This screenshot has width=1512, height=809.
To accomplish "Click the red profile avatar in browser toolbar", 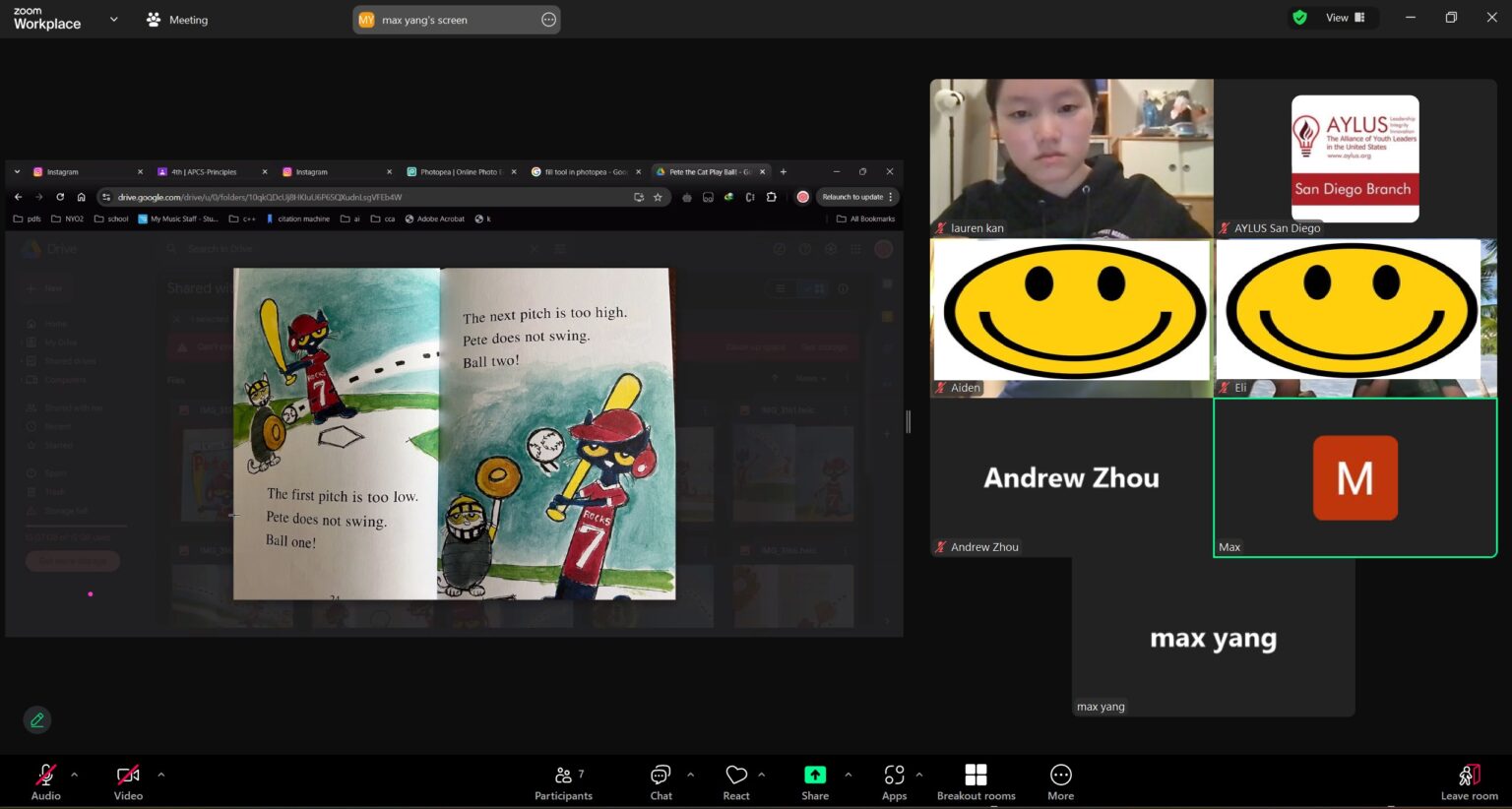I will point(802,197).
